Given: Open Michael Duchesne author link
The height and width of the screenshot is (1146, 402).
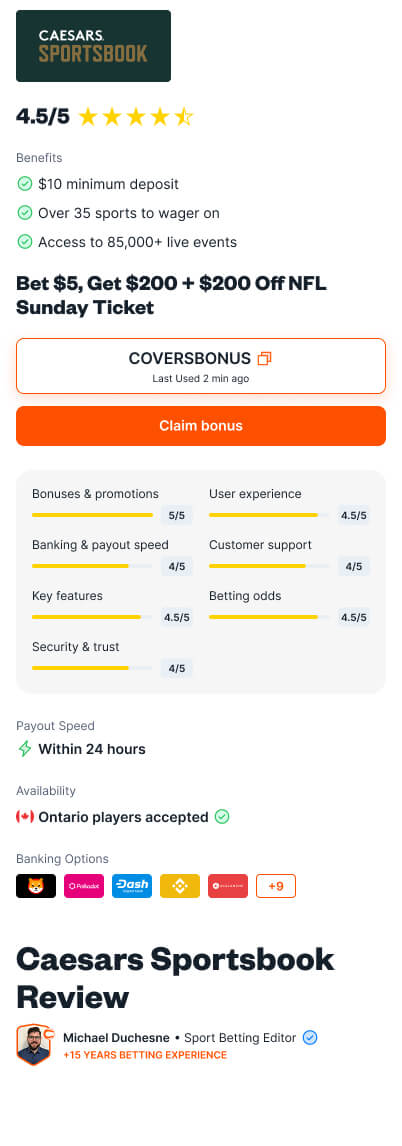Looking at the screenshot, I should coord(116,1038).
